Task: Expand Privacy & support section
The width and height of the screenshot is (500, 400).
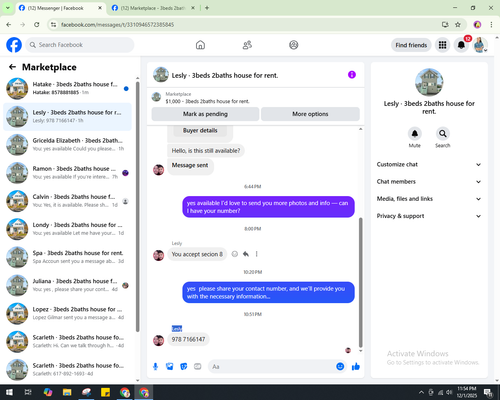Action: click(x=429, y=216)
